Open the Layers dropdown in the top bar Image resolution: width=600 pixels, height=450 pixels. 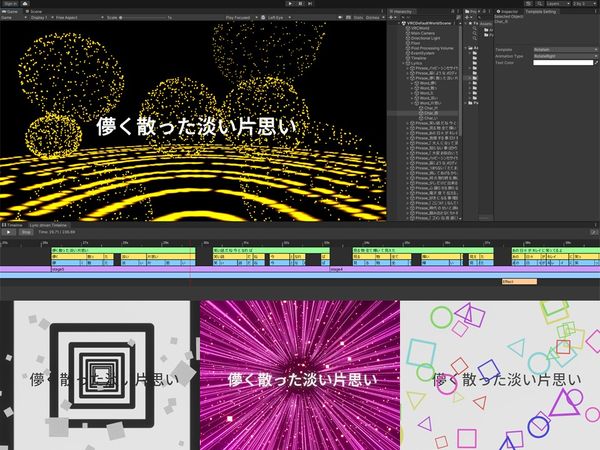click(558, 3)
